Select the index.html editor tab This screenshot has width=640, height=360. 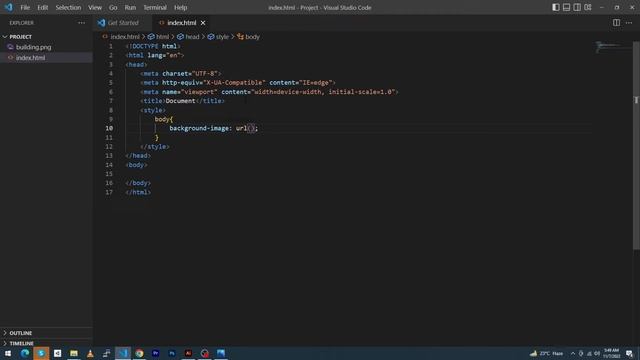coord(182,23)
